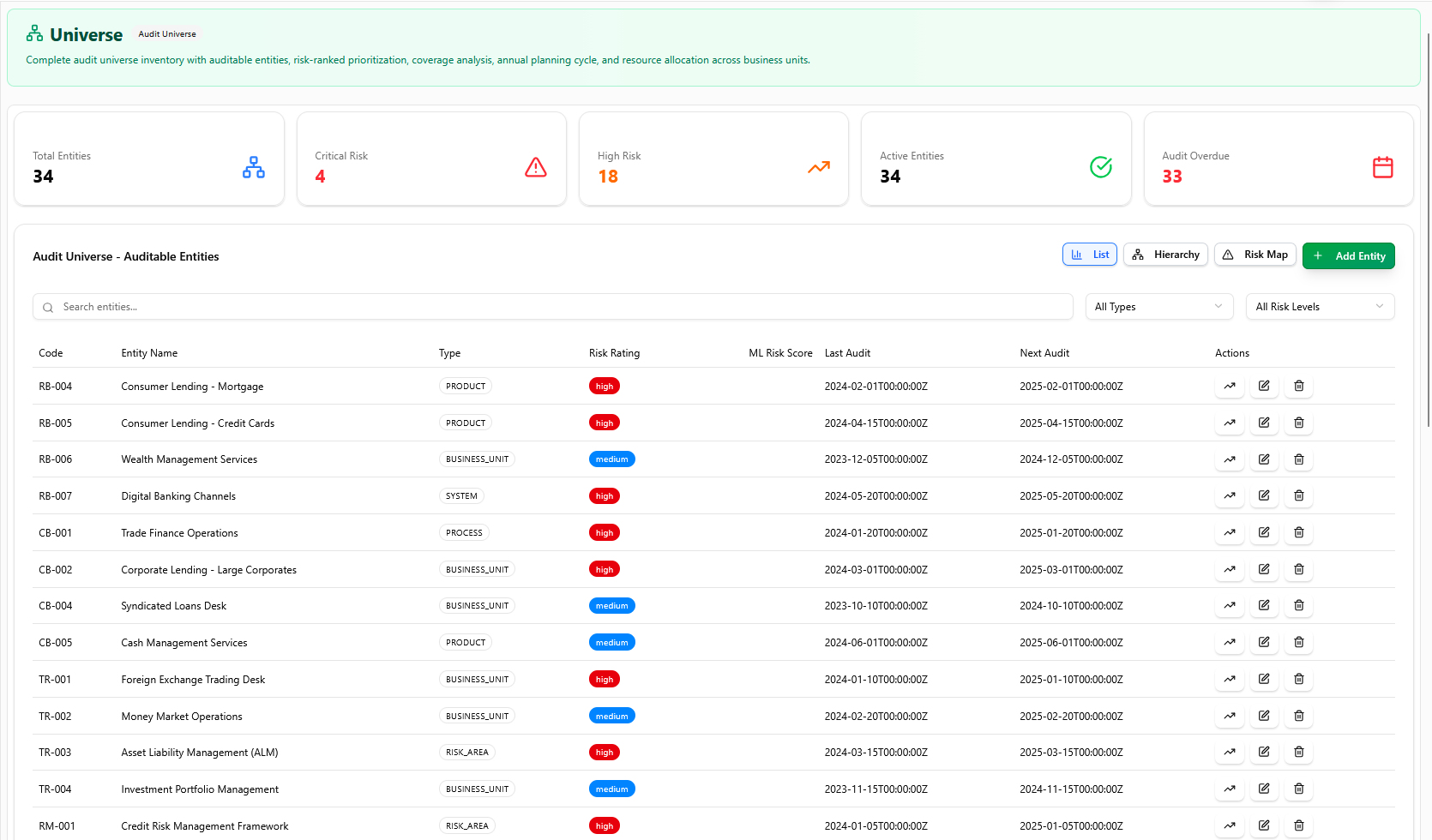
Task: Focus the Search entities input field
Action: tap(553, 307)
